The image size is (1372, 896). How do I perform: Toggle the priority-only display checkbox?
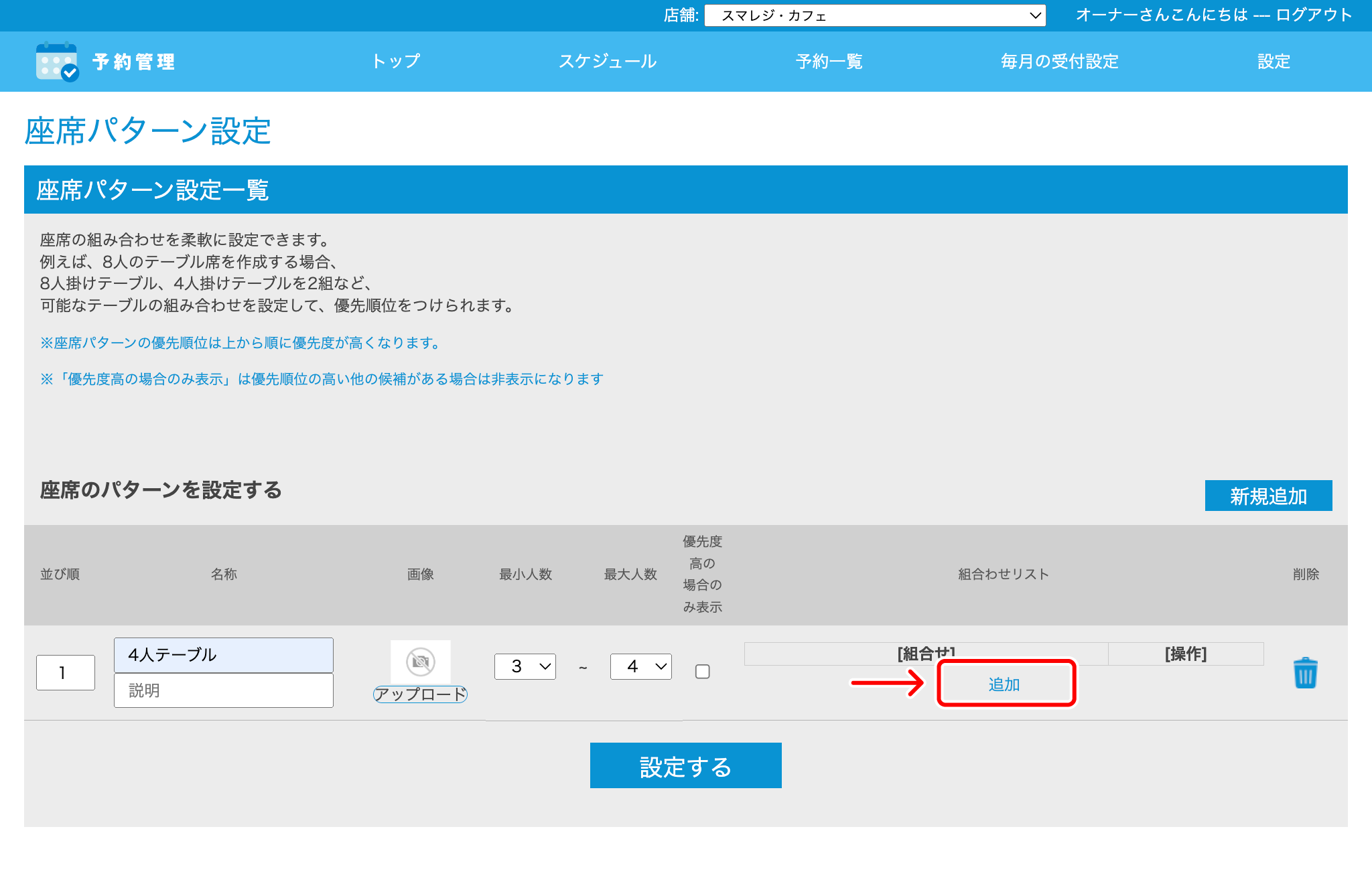tap(702, 671)
